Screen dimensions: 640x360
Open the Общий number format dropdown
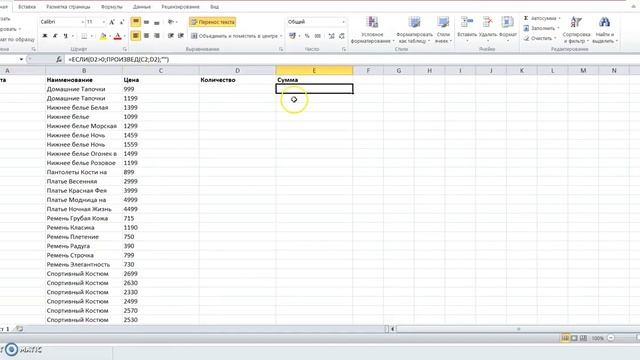point(343,22)
